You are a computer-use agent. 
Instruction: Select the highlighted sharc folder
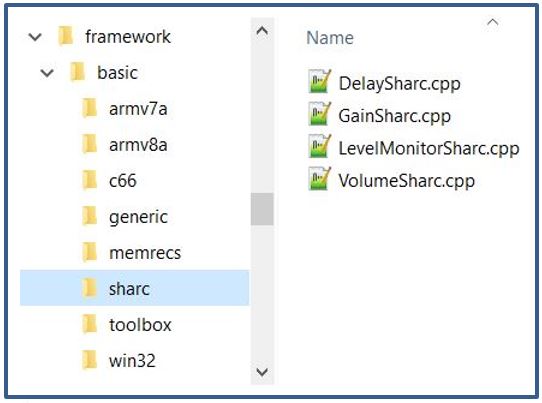coord(134,288)
